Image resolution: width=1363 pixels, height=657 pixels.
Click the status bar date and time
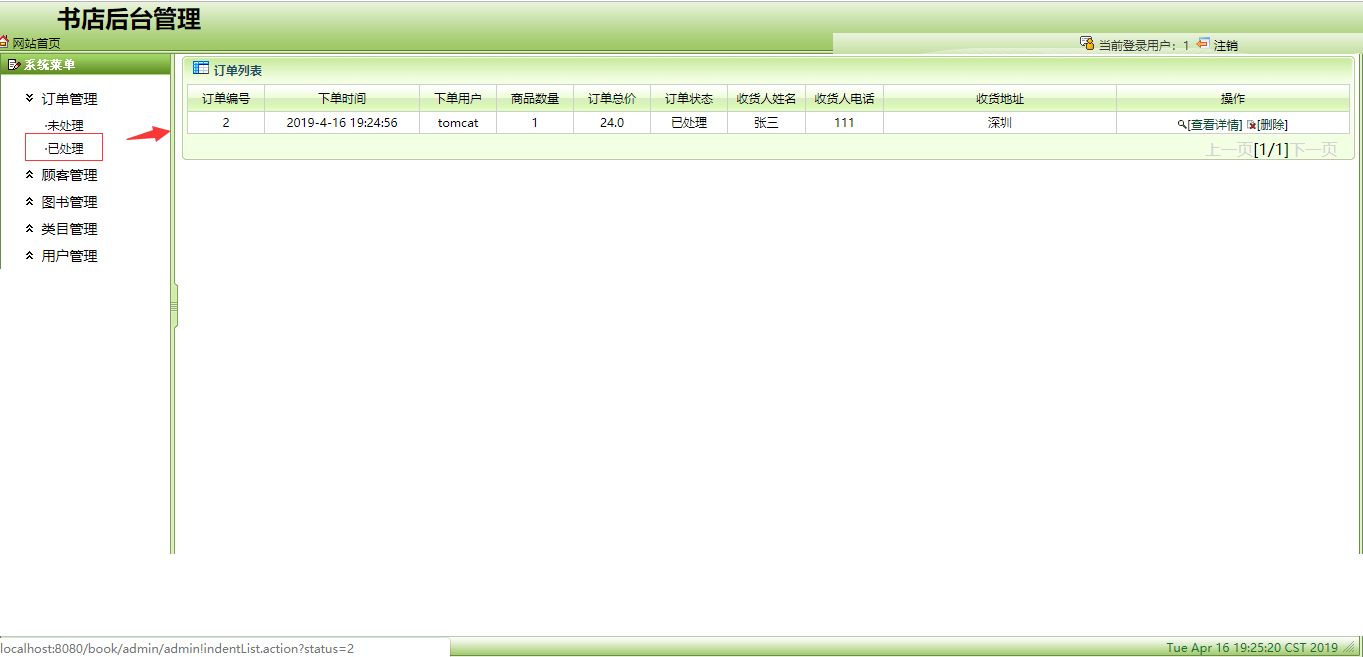(1252, 648)
